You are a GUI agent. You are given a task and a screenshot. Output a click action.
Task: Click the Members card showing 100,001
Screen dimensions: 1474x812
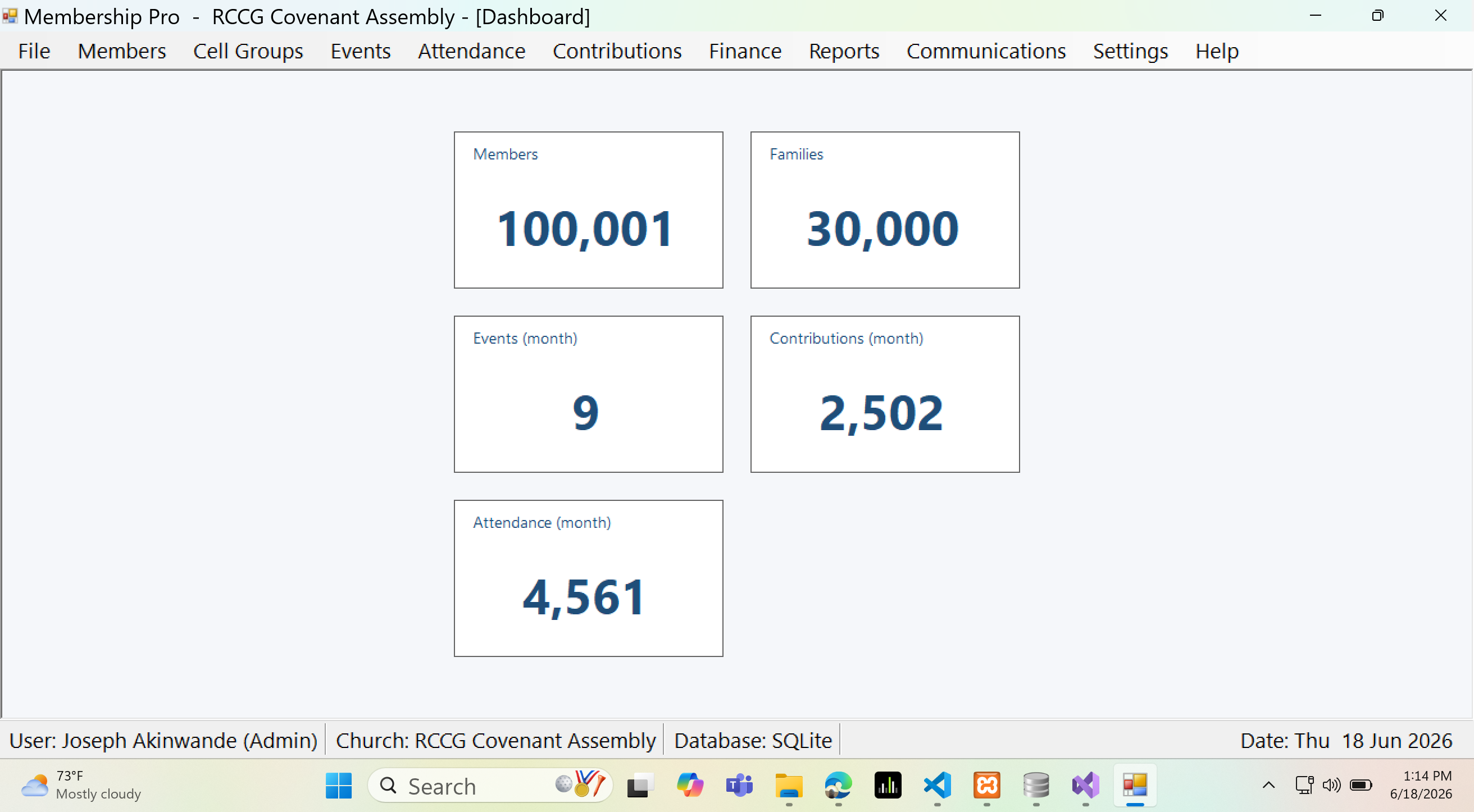588,210
